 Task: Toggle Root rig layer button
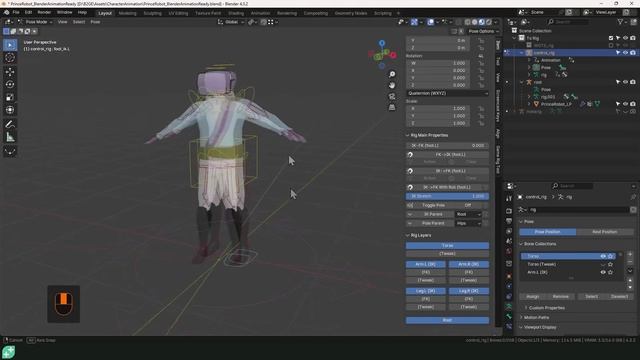(x=447, y=320)
